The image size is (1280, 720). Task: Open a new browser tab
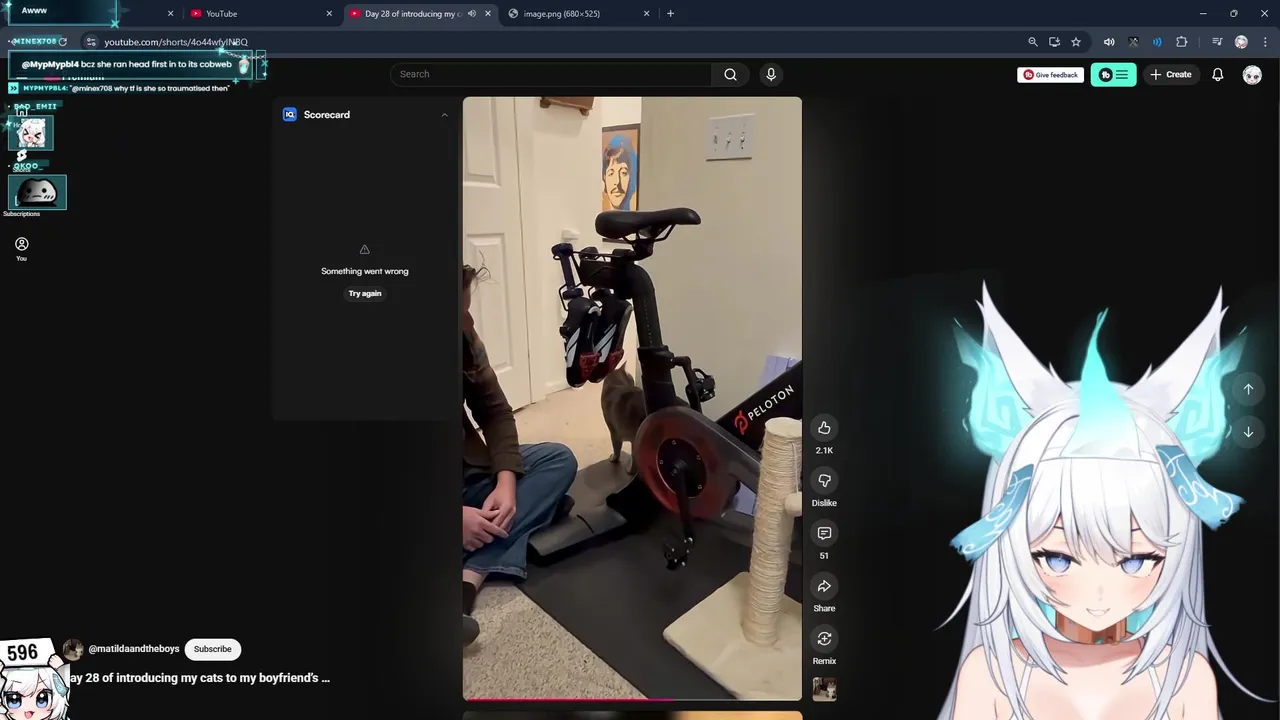click(670, 13)
